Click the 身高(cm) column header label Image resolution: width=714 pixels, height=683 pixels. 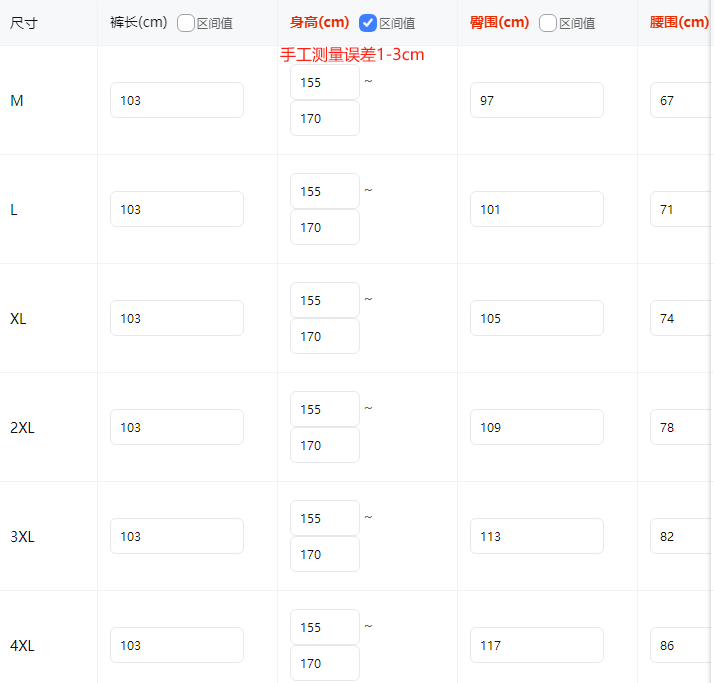coord(320,22)
